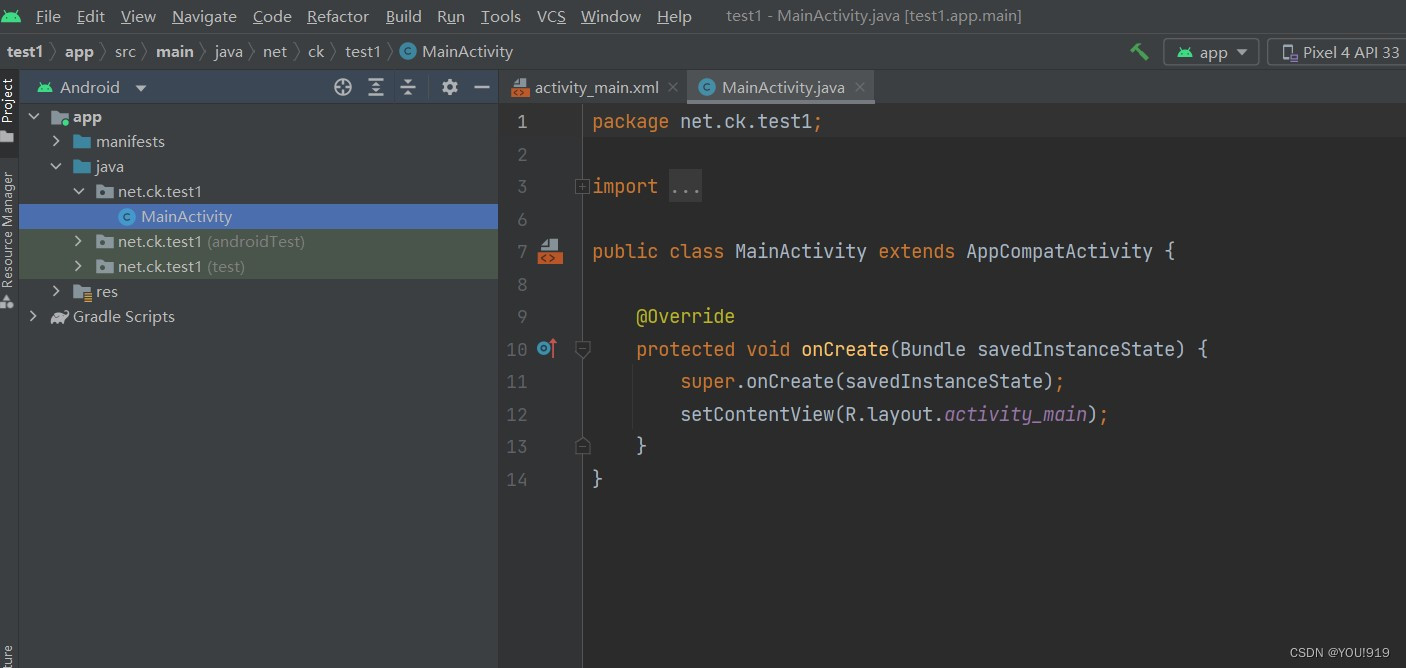Click the Collapse All icon
Viewport: 1406px width, 668px height.
[408, 87]
